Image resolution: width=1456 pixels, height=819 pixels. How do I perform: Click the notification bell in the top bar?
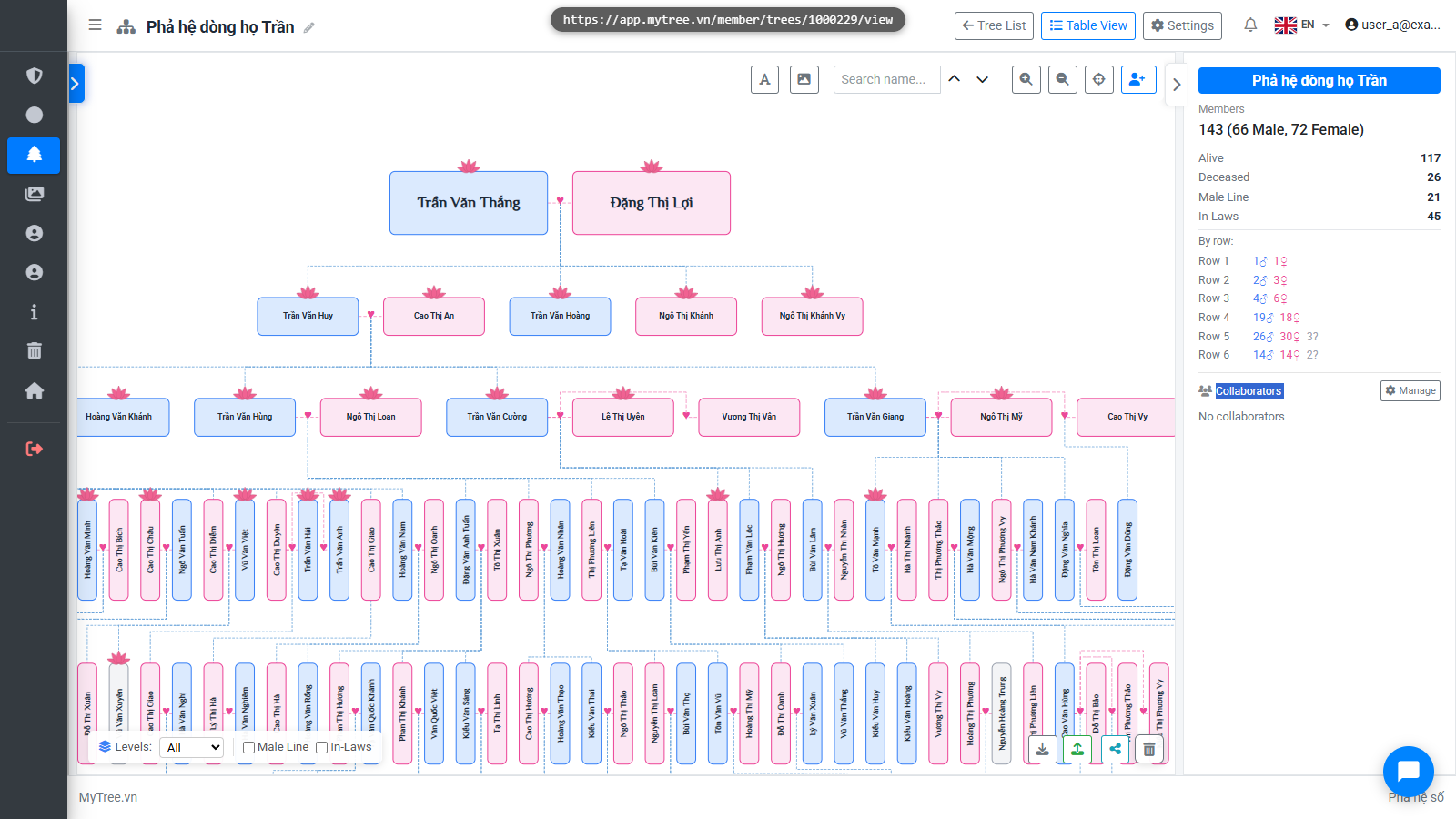pos(1250,25)
